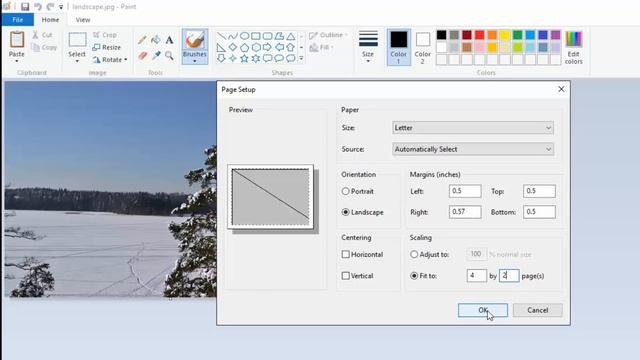Click Fit to pages wide field
640x360 pixels.
(476, 276)
